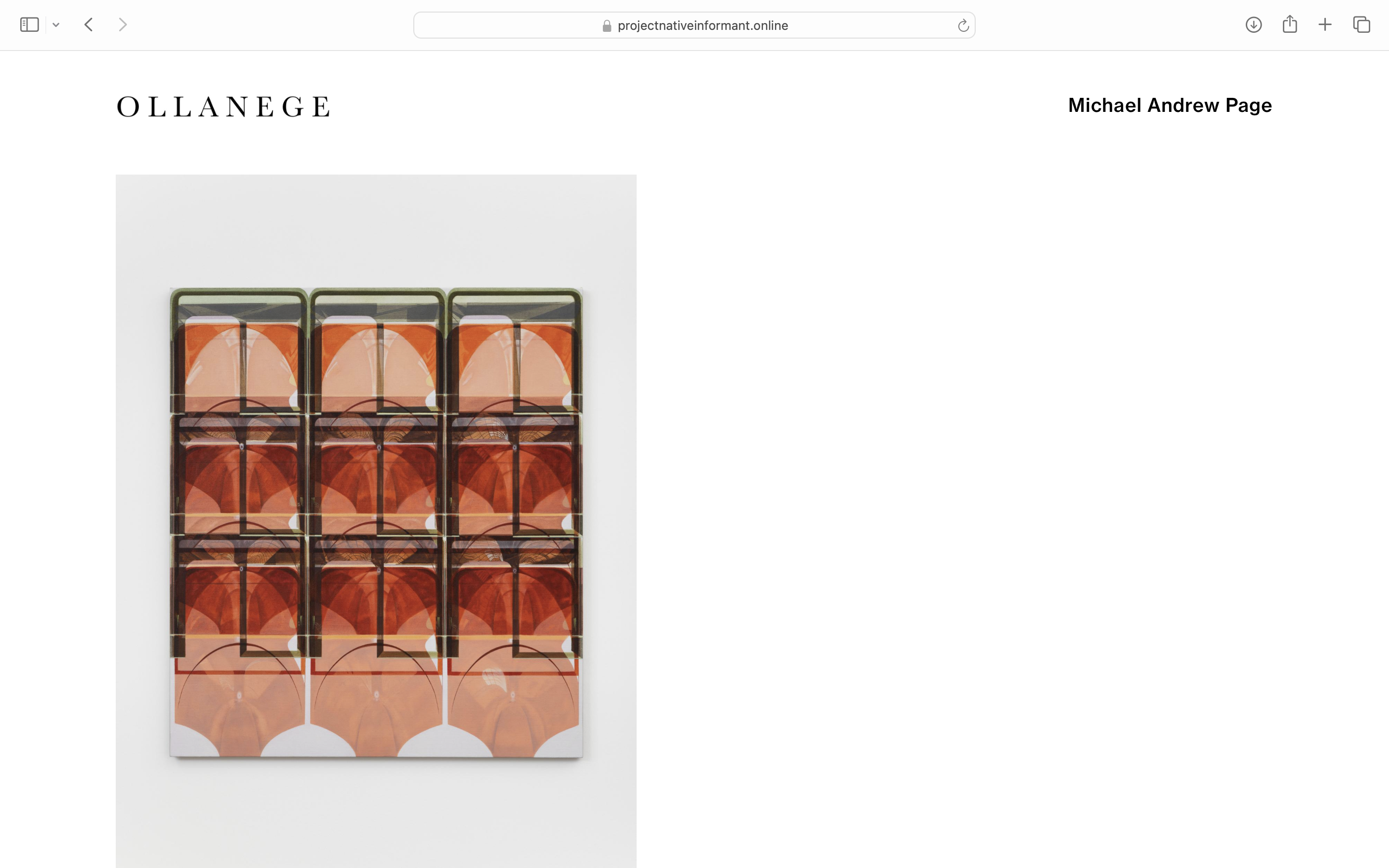The width and height of the screenshot is (1389, 868).
Task: Go forward to the next page
Action: point(122,25)
